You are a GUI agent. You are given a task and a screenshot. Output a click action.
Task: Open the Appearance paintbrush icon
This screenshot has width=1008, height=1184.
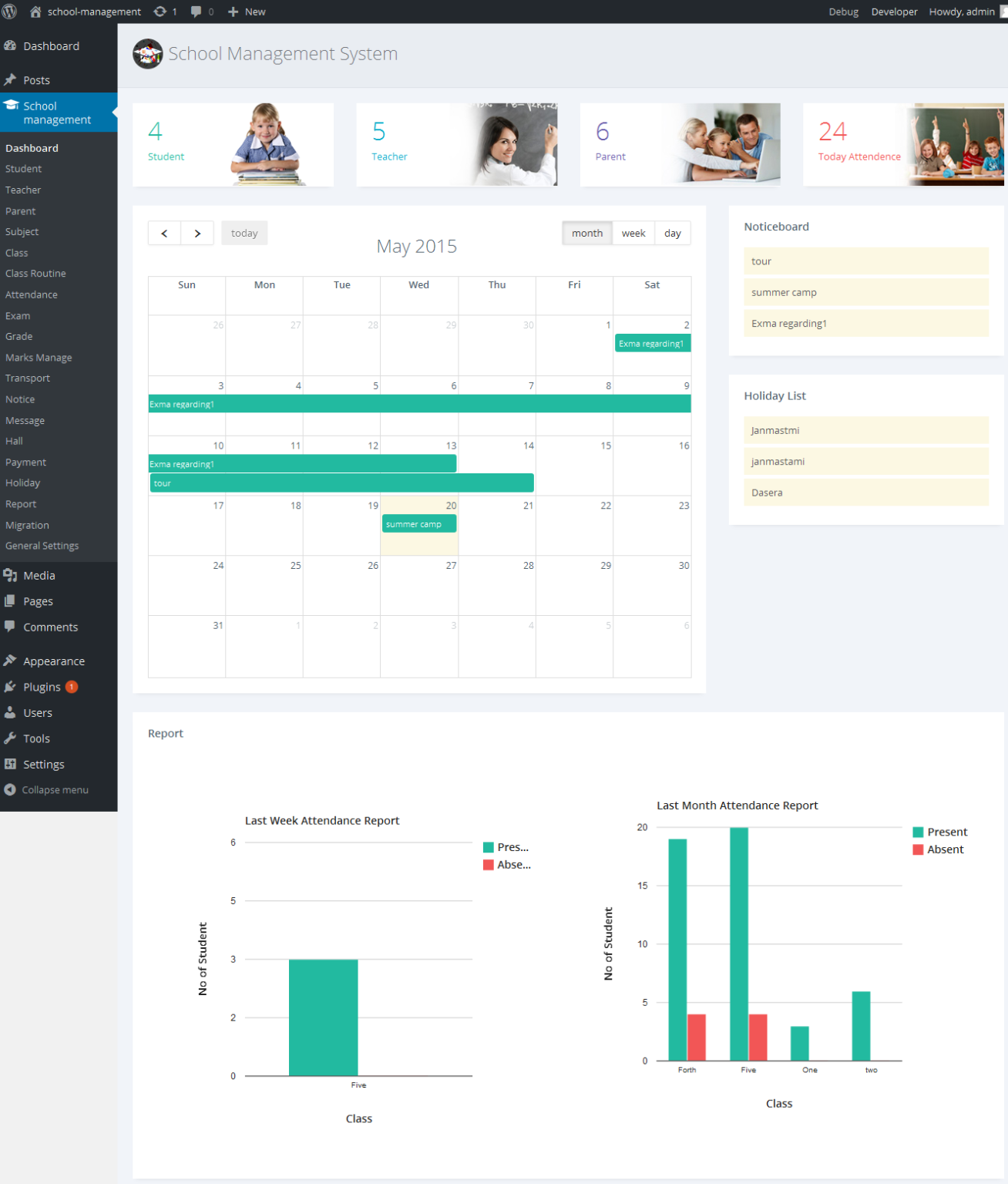pos(10,661)
